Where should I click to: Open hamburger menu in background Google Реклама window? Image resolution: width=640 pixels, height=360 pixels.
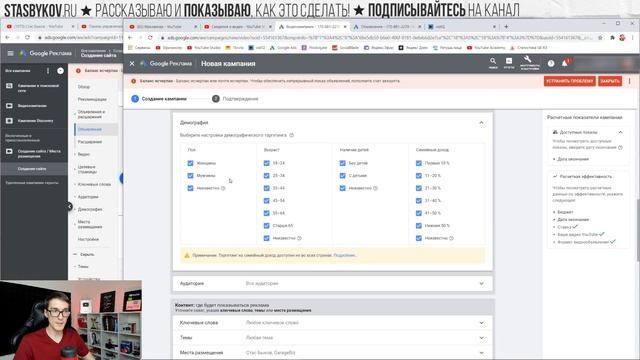[10, 53]
